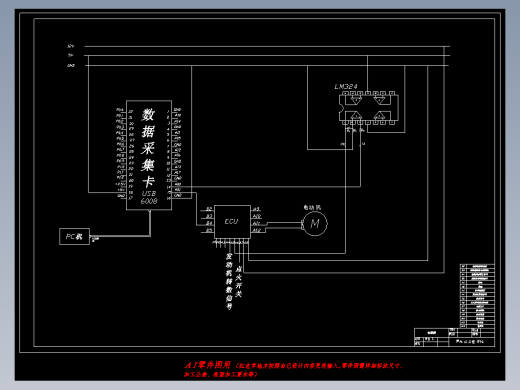Image resolution: width=520 pixels, height=390 pixels.
Task: Click the 点火开关 vertical label
Action: 239,281
